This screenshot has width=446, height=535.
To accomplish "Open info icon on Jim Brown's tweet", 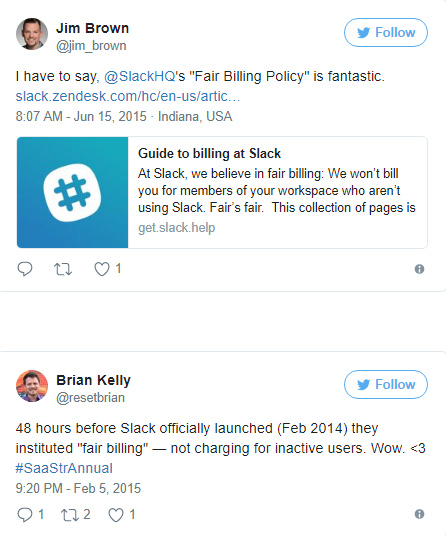I will (x=419, y=269).
